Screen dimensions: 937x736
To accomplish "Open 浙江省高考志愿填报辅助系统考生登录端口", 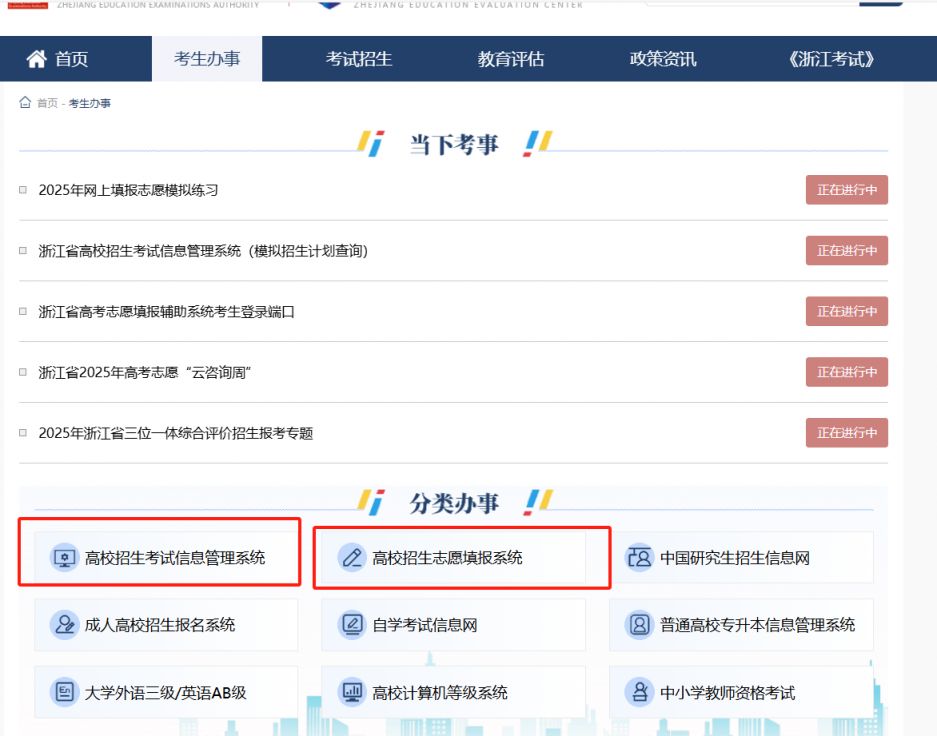I will [x=163, y=311].
